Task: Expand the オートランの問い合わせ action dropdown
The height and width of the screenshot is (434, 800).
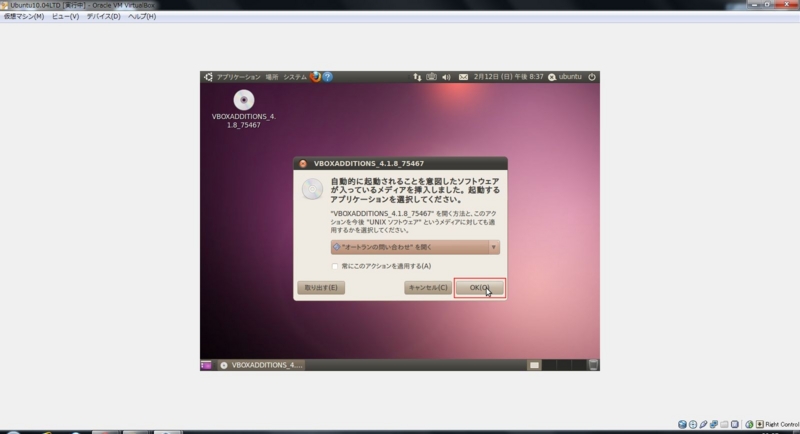Action: click(x=415, y=247)
